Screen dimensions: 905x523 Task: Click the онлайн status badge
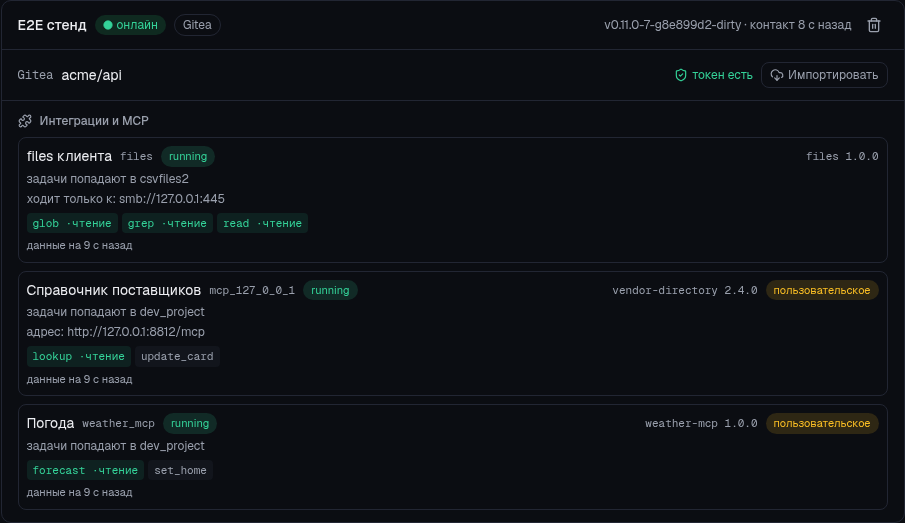coord(130,25)
